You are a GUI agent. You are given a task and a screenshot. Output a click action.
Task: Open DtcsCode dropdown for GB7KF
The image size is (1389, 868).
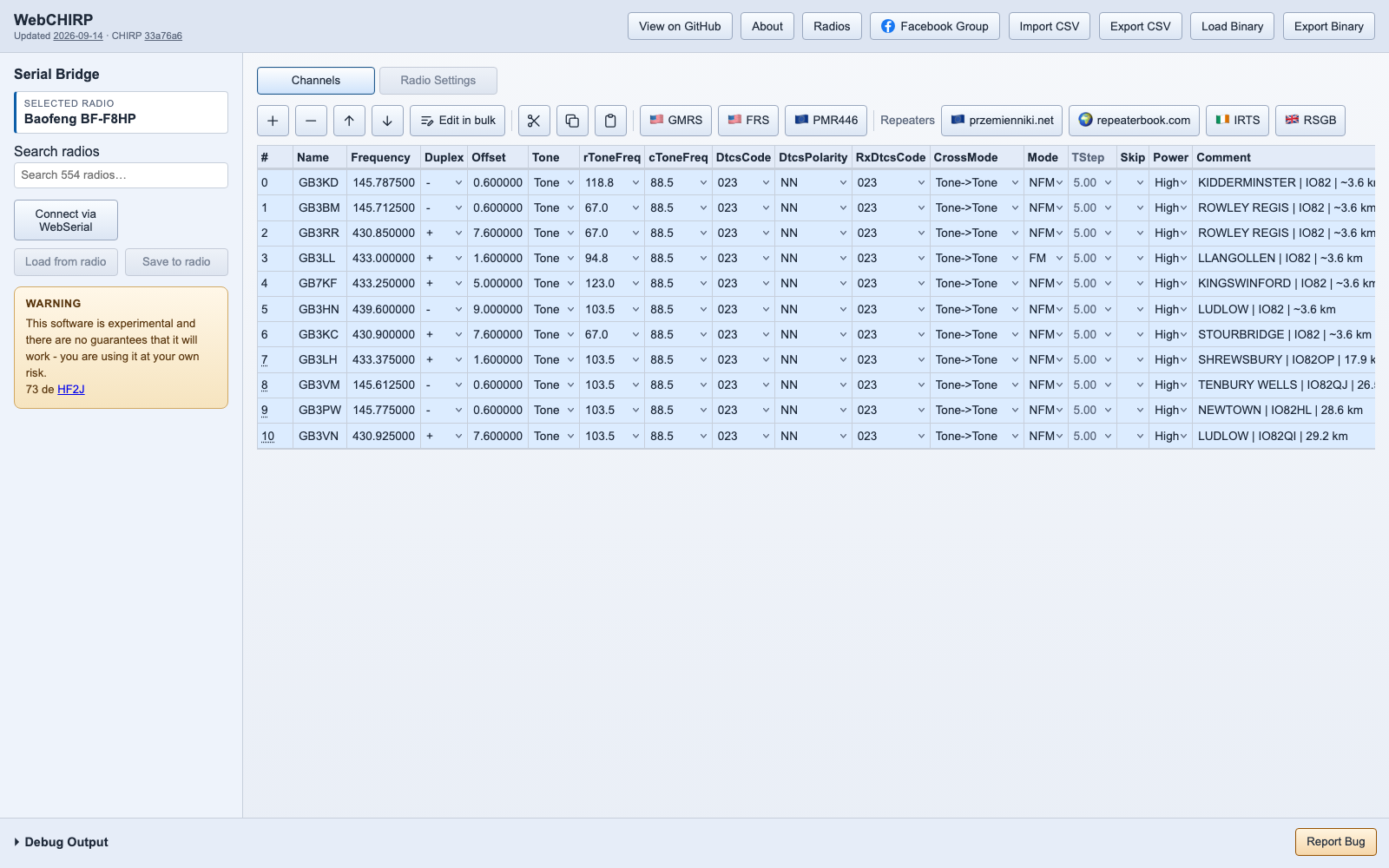pos(743,284)
